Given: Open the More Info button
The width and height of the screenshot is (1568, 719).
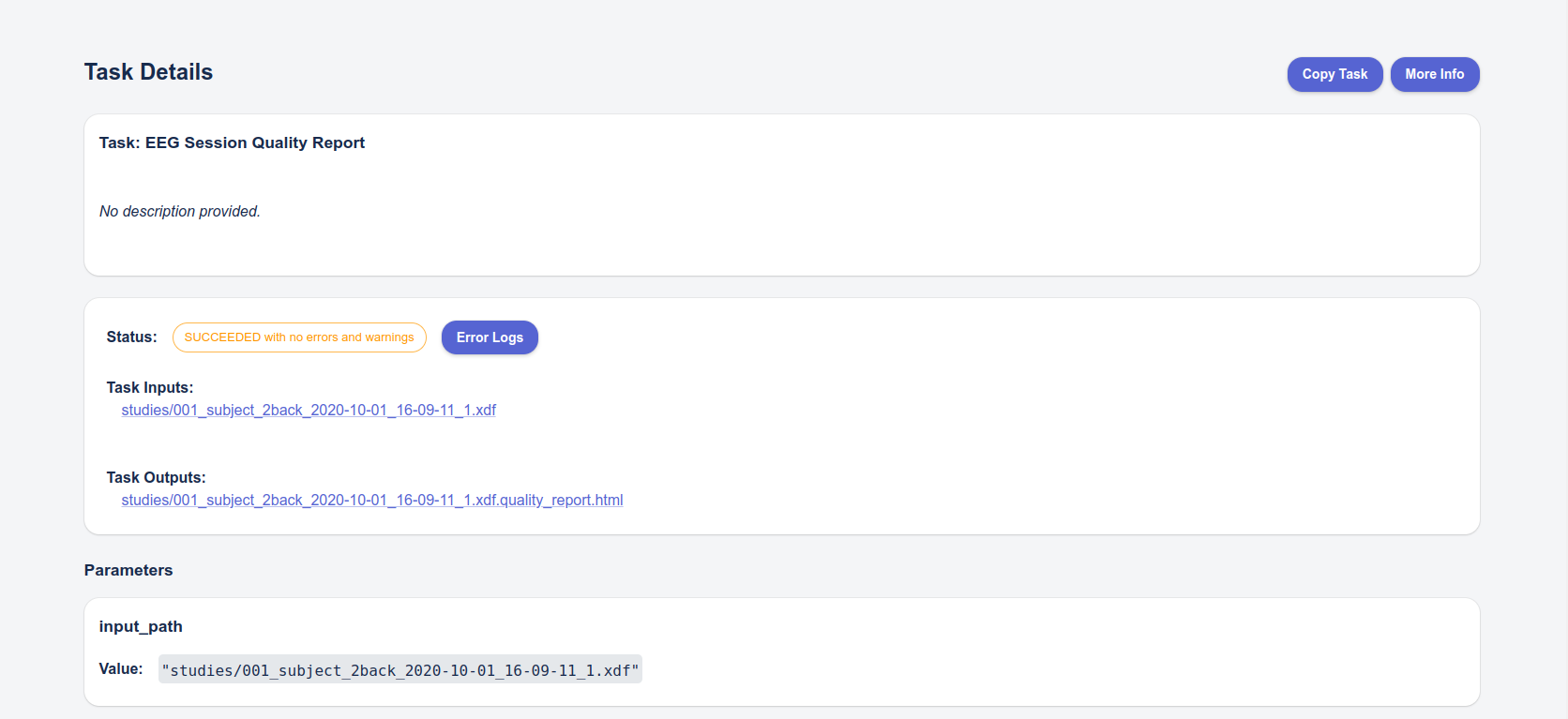Looking at the screenshot, I should click(x=1434, y=74).
